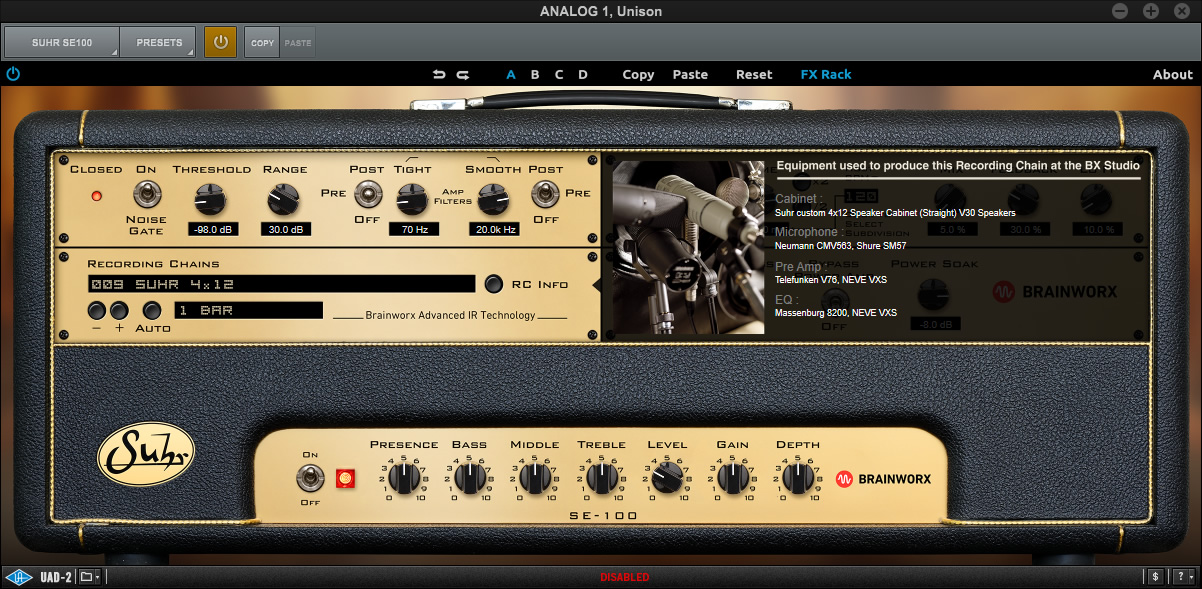Screen dimensions: 1202x589
Task: Click the noise gate Range knob
Action: (284, 200)
